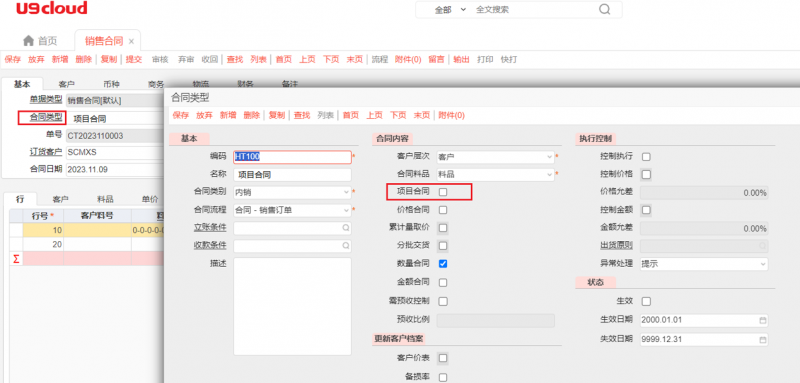Click the 描述 text area
Viewport: 800px width, 383px height.
coord(292,306)
